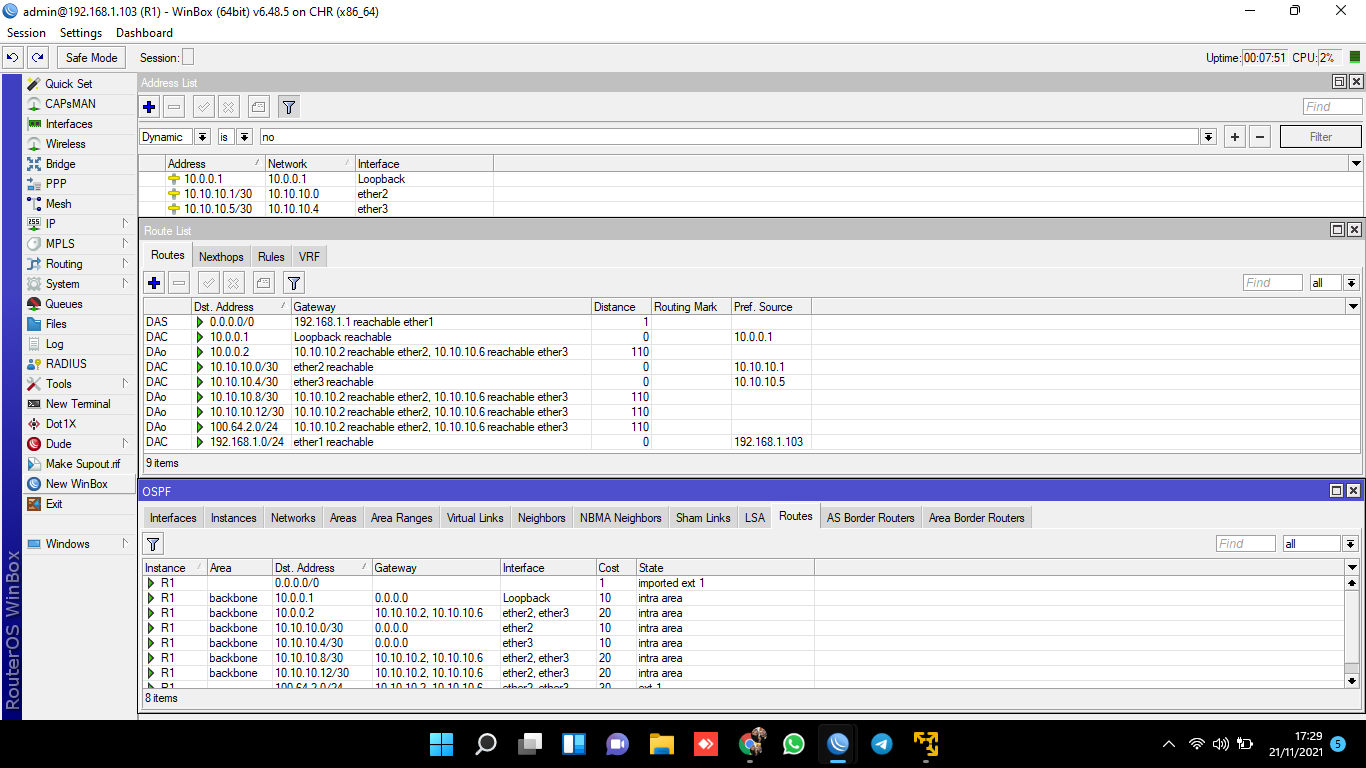Toggle the Safe Mode button
This screenshot has height=768, width=1366.
pos(91,58)
